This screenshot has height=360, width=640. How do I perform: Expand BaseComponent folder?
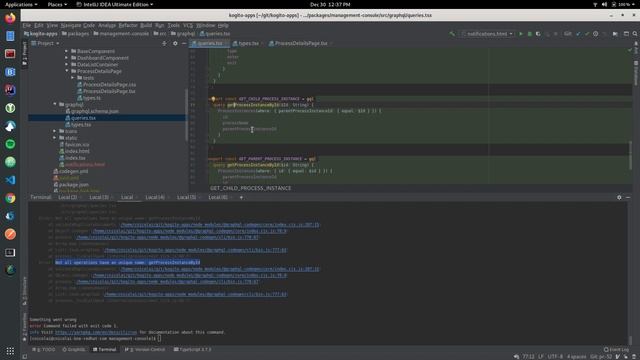click(x=67, y=51)
